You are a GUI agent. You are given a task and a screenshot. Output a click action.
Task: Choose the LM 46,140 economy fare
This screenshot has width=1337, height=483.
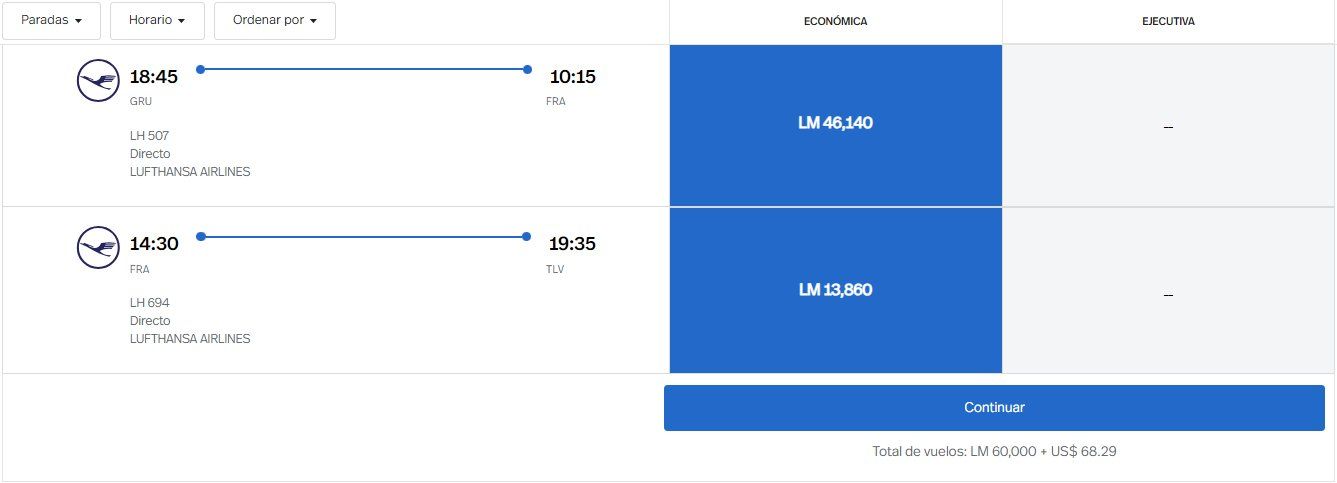(835, 124)
